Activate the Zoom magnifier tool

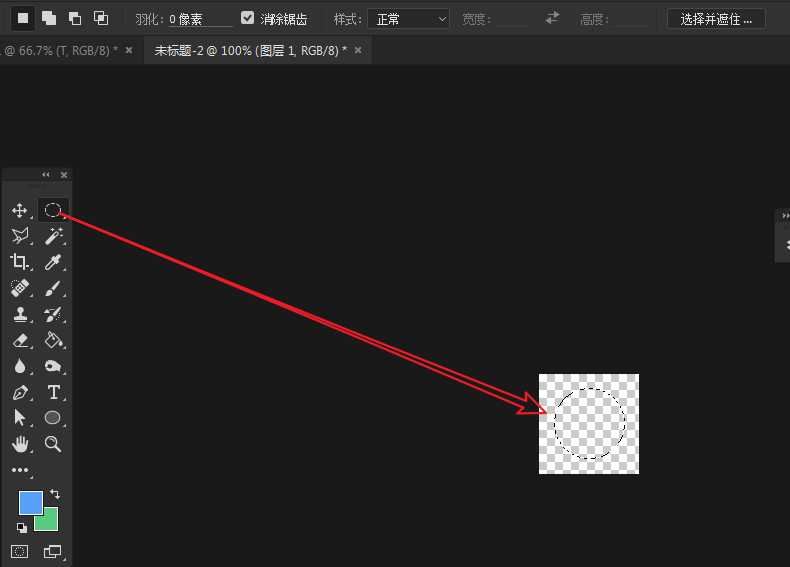[54, 444]
